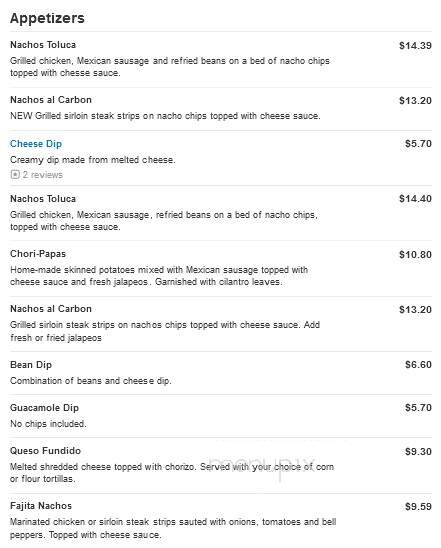
Task: Click the $10.80 Chori-Papas price
Action: point(415,254)
